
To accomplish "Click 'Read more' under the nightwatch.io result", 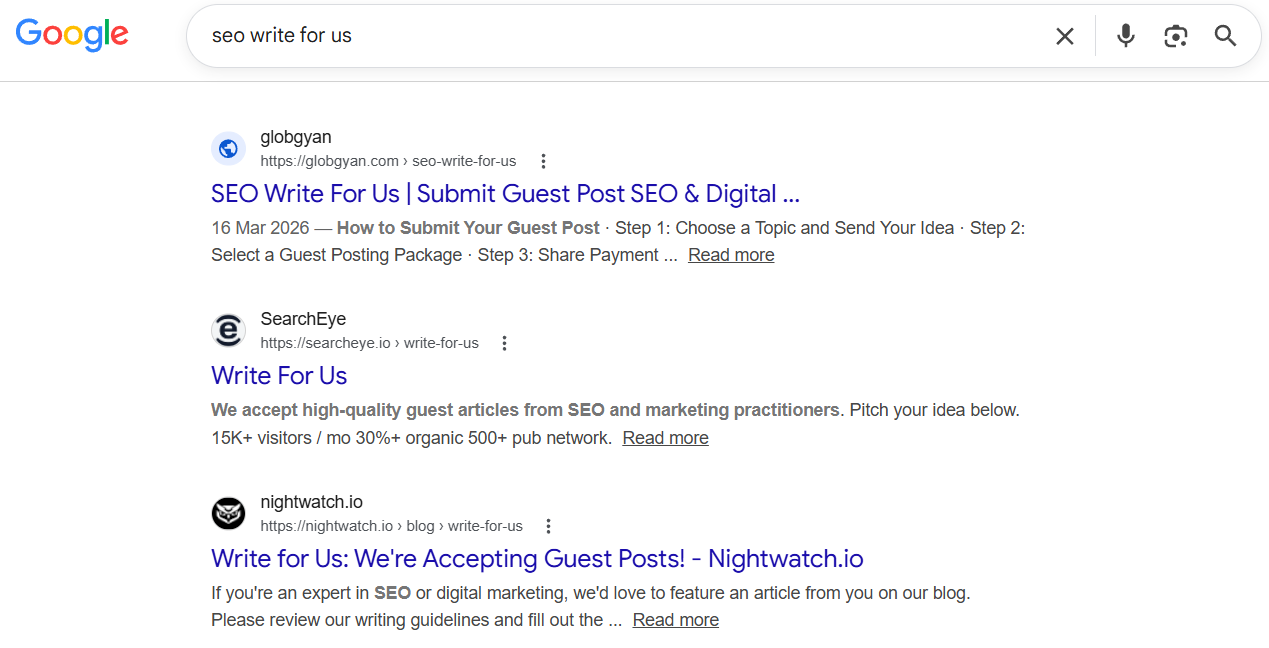I will coord(675,620).
